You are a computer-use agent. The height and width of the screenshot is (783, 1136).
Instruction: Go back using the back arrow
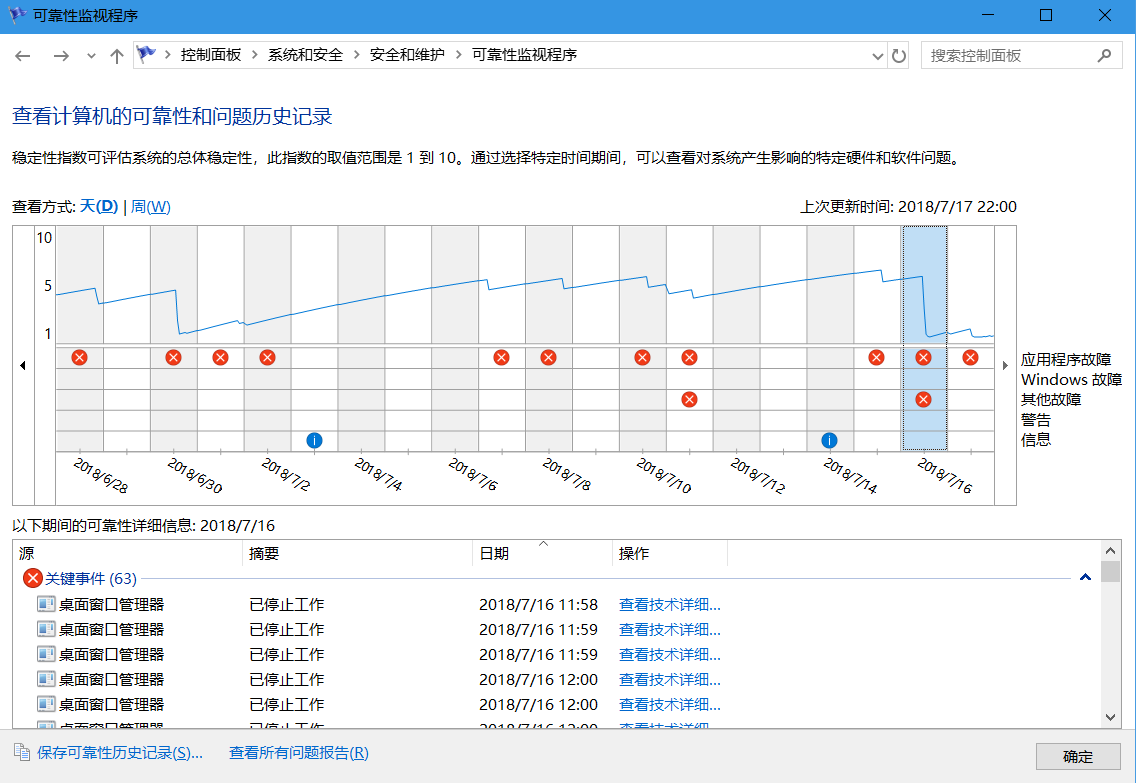[22, 56]
